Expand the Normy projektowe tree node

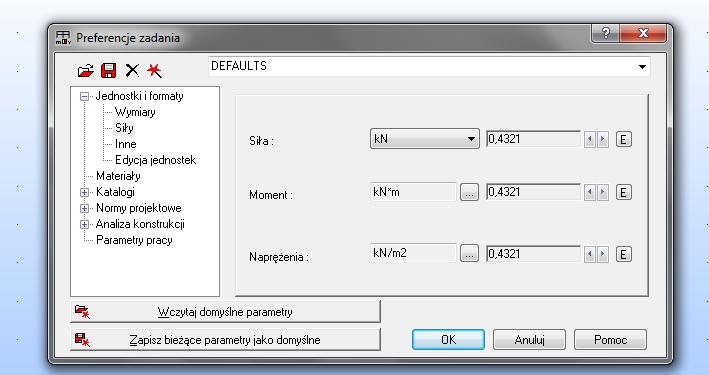[x=84, y=209]
